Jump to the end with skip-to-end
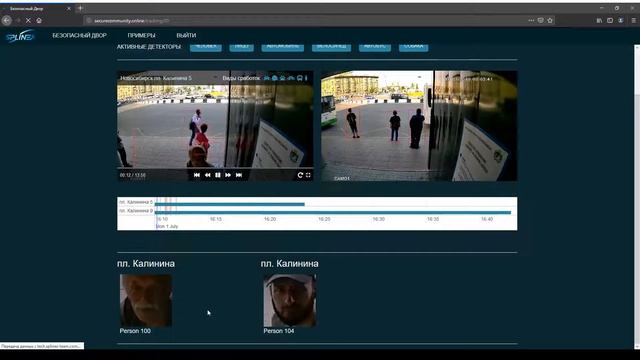The height and width of the screenshot is (360, 640). (239, 175)
